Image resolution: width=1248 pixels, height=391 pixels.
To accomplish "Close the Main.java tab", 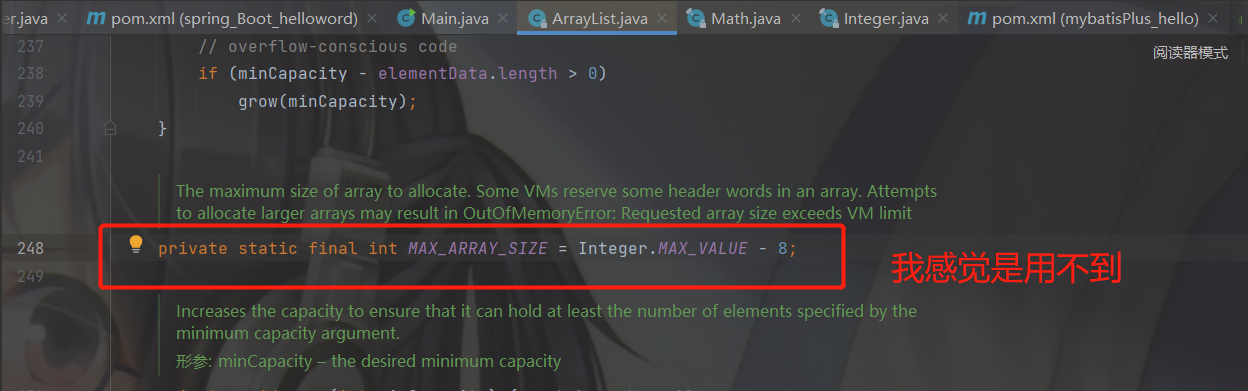I will 502,19.
